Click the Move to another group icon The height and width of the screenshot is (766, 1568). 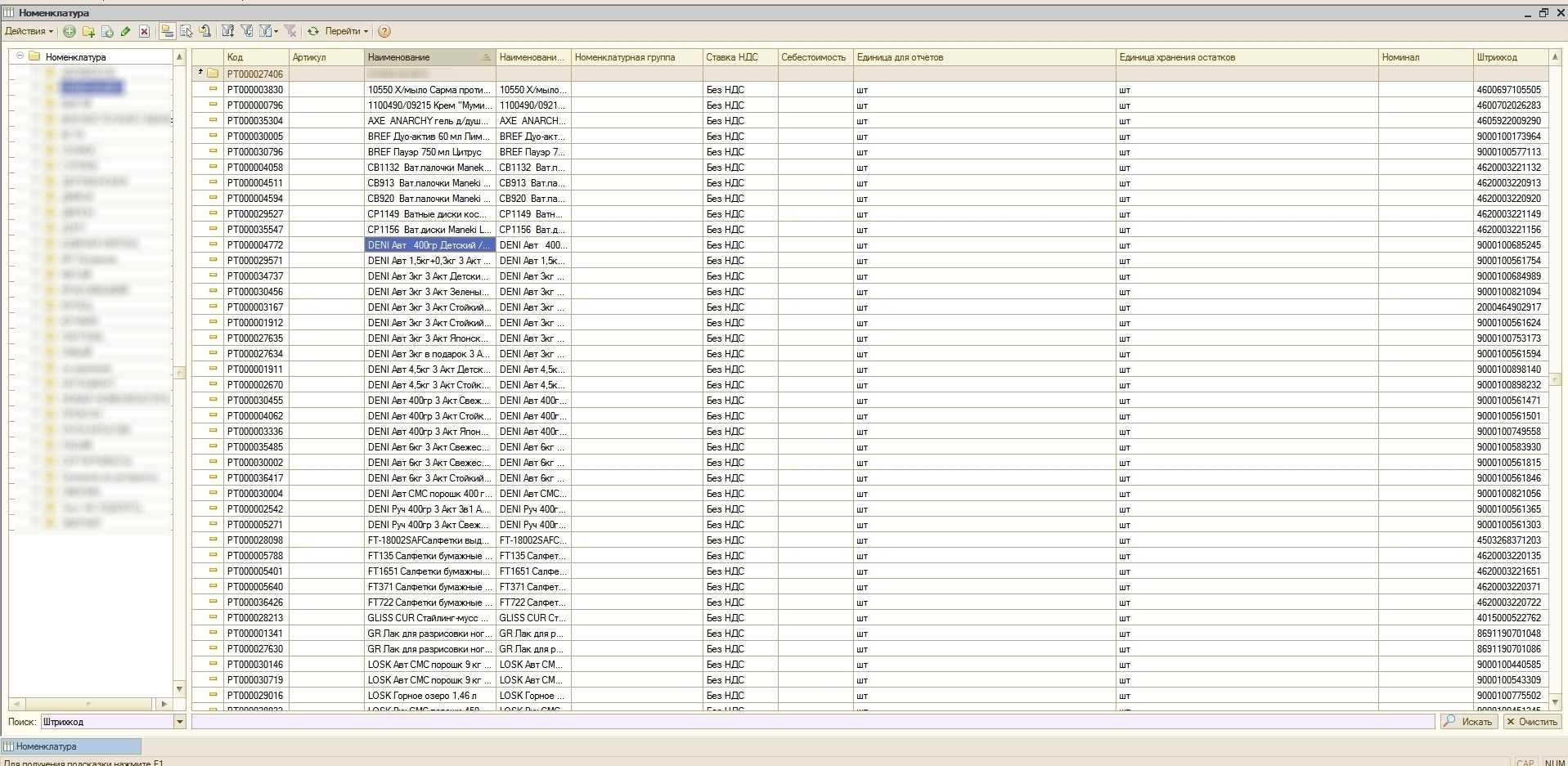[186, 31]
